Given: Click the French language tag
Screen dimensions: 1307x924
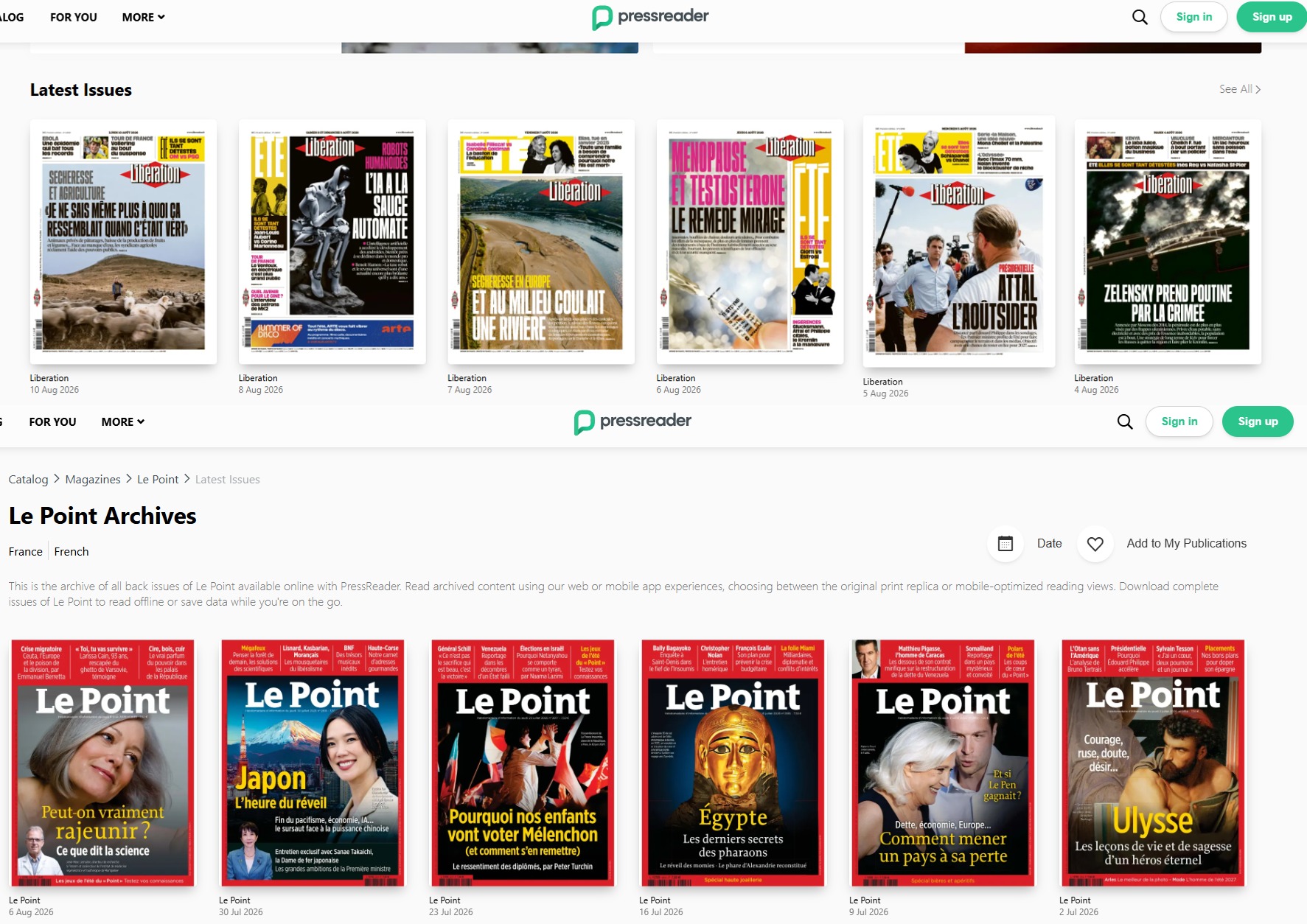Looking at the screenshot, I should pos(72,552).
